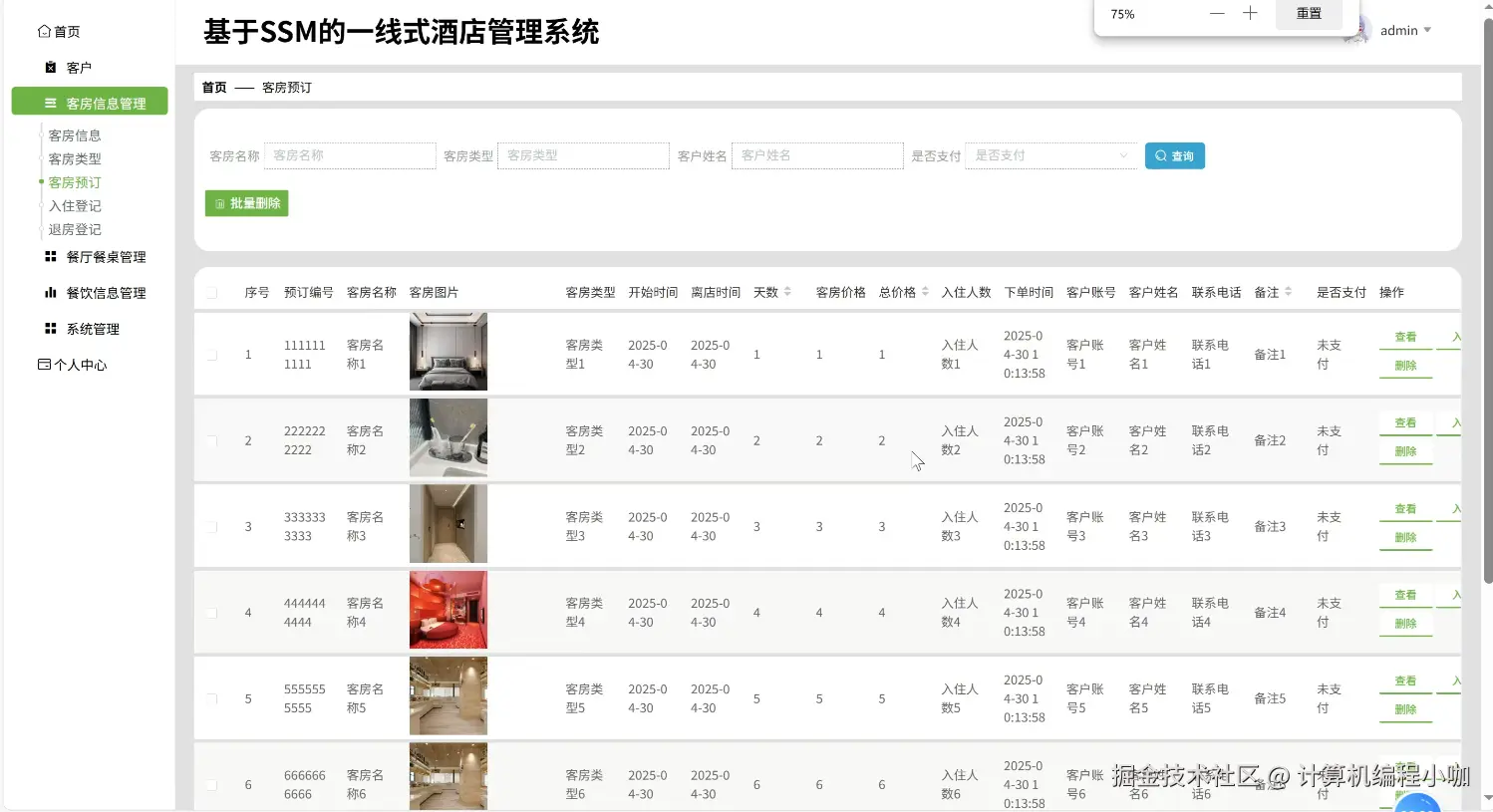Click 删除 on the 客房名称4 row
The image size is (1493, 812).
point(1405,622)
